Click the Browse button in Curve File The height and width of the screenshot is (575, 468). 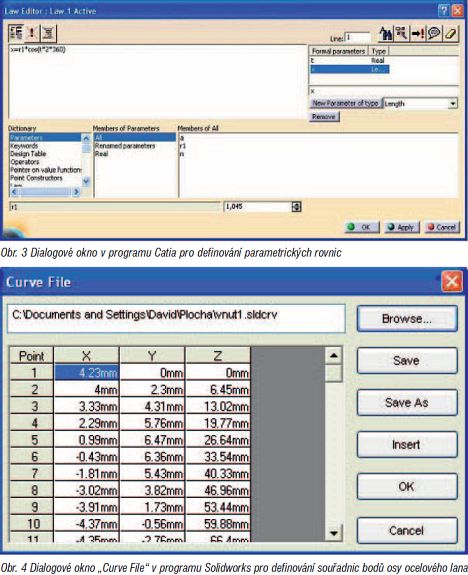point(407,319)
